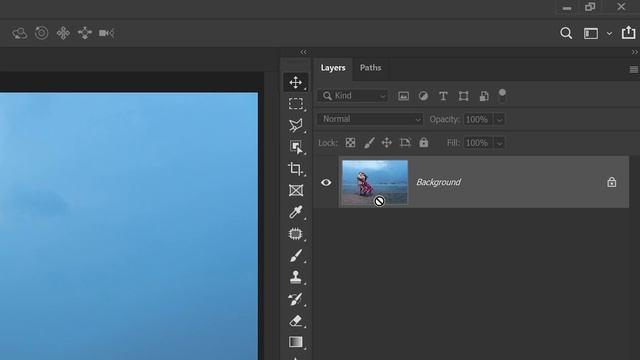Minimize the Photoshop window
This screenshot has height=360, width=640.
[x=567, y=7]
